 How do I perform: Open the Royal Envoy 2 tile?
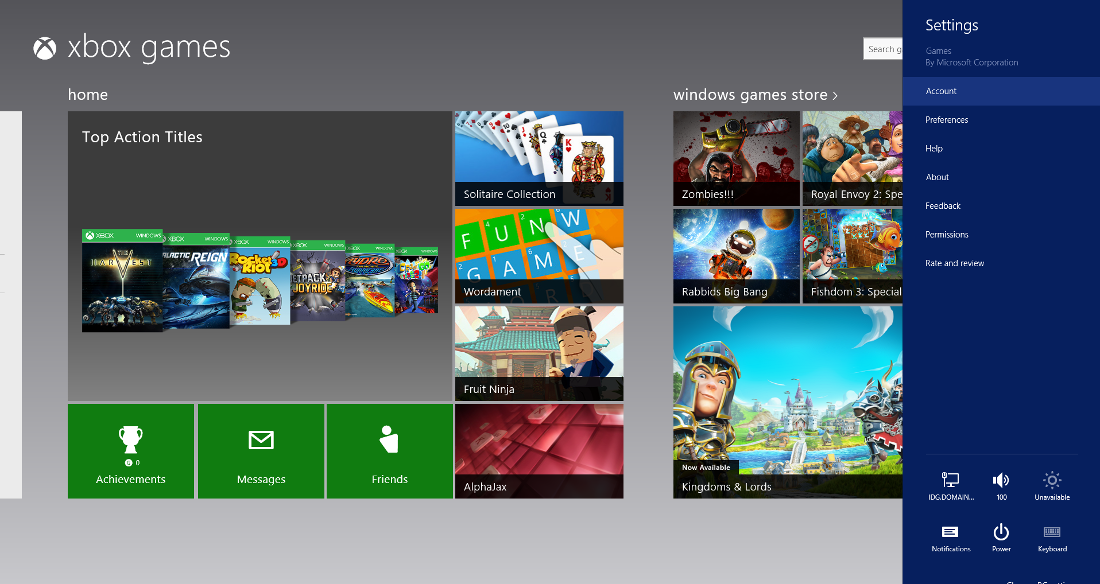852,159
